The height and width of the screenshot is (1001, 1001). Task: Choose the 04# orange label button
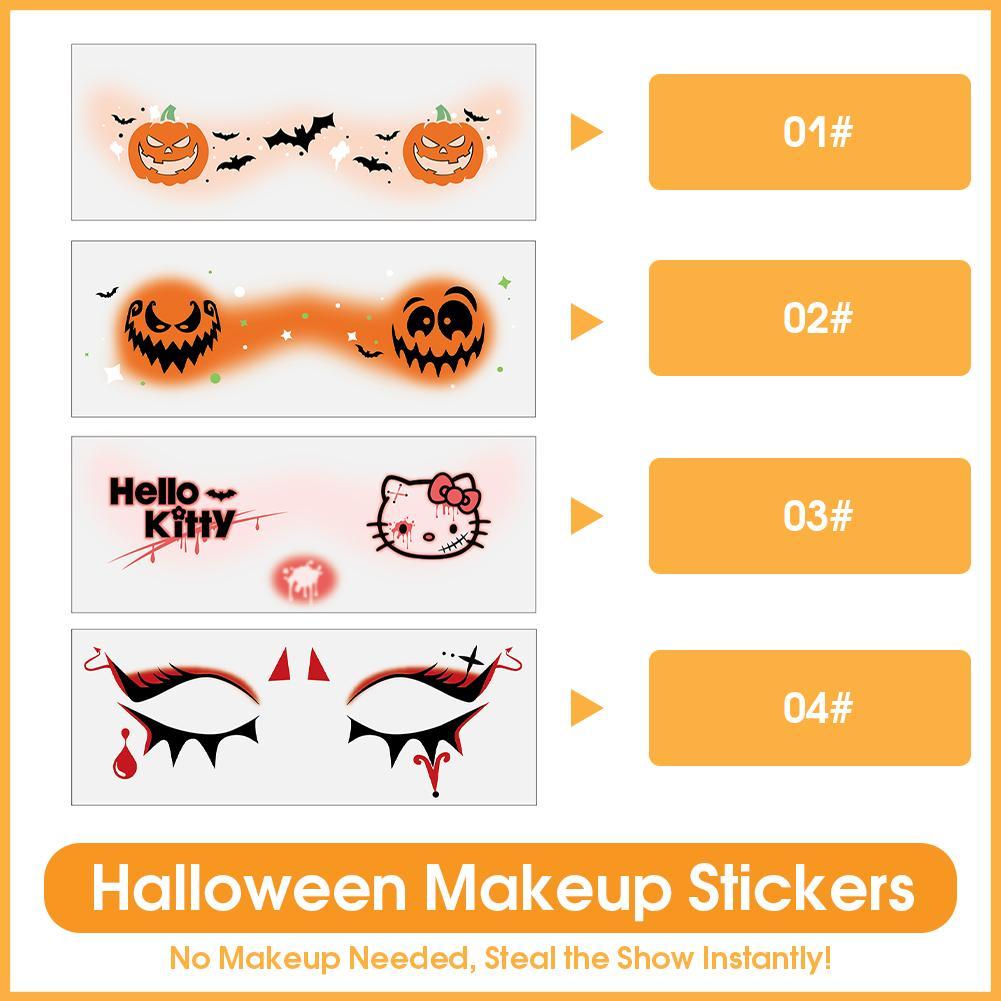[x=809, y=707]
